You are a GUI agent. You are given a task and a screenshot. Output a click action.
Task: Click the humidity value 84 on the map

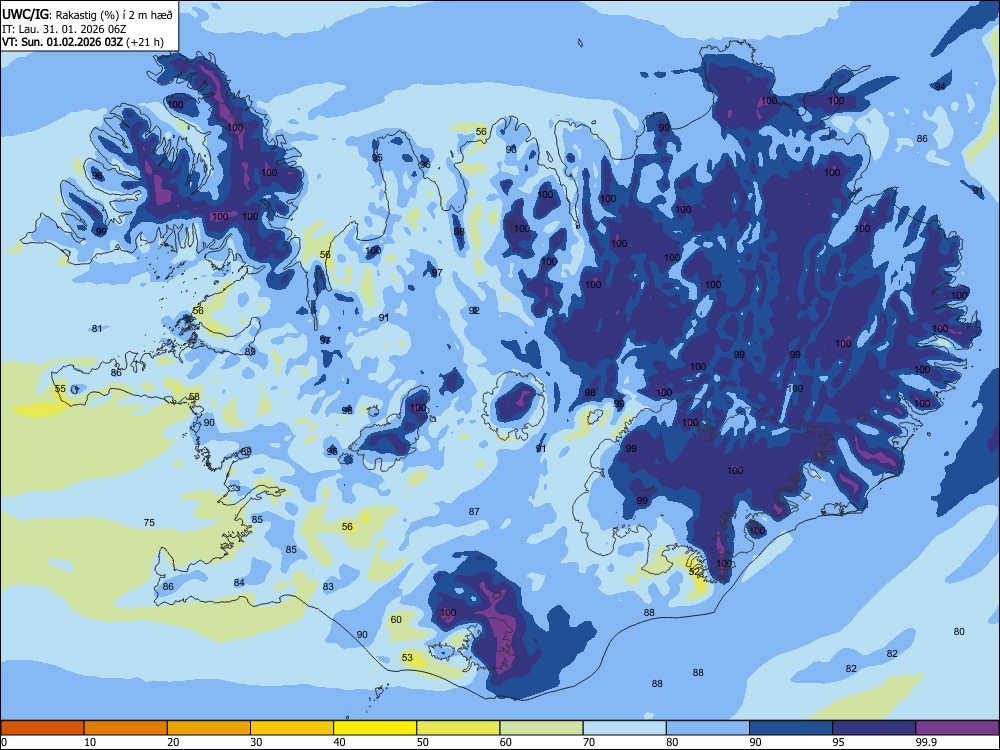click(x=239, y=582)
